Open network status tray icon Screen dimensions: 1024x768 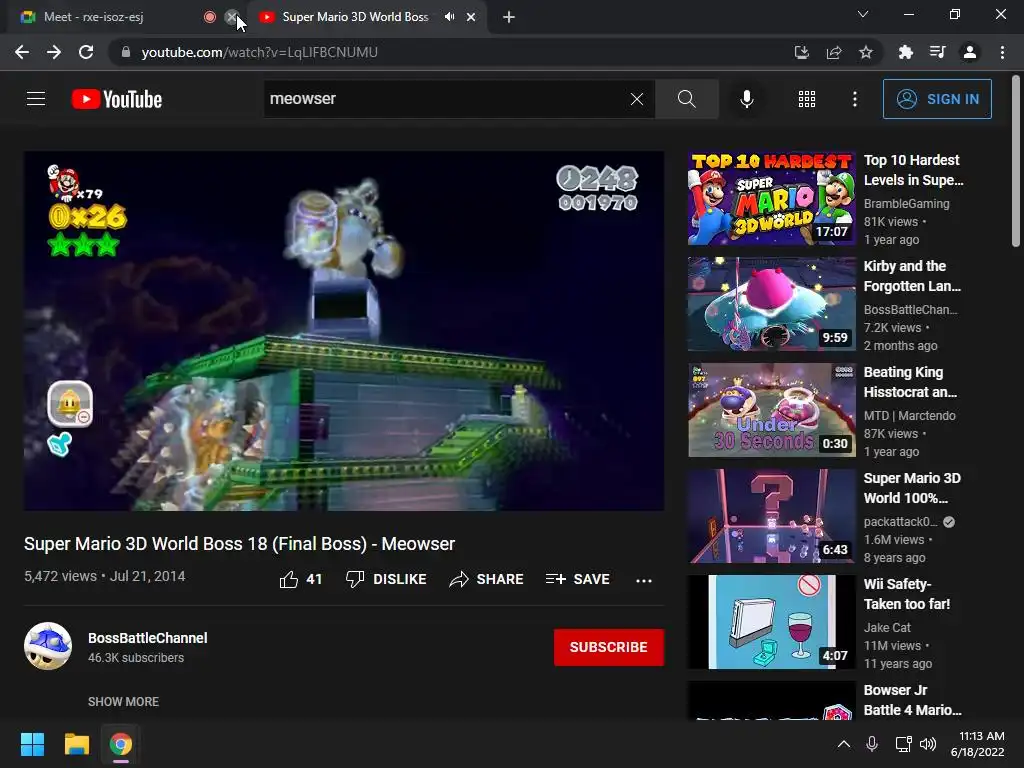(904, 744)
